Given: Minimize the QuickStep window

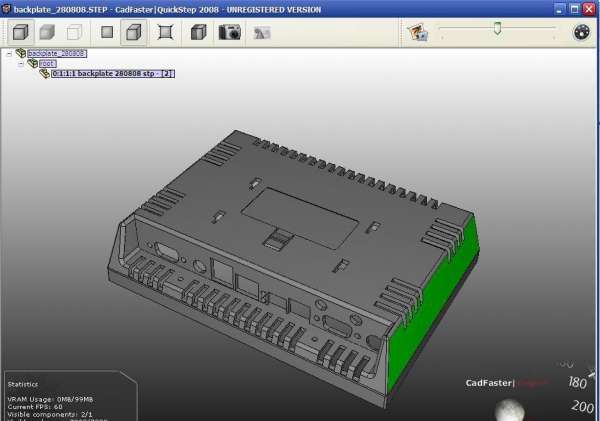Looking at the screenshot, I should [559, 9].
